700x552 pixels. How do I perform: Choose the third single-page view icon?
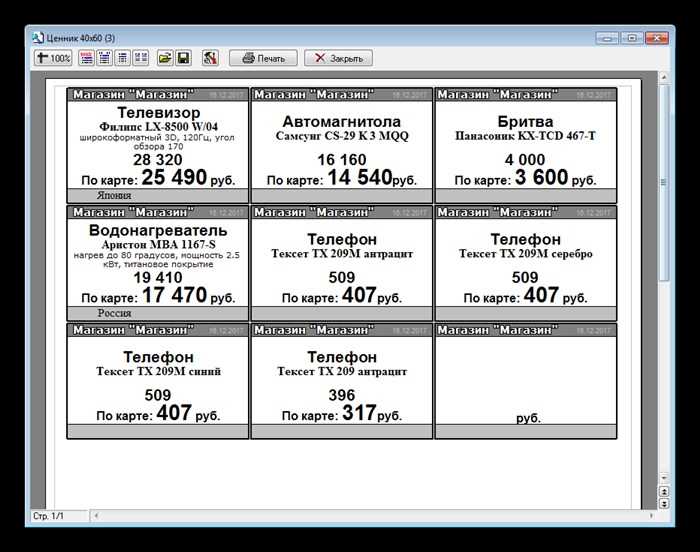coord(123,58)
